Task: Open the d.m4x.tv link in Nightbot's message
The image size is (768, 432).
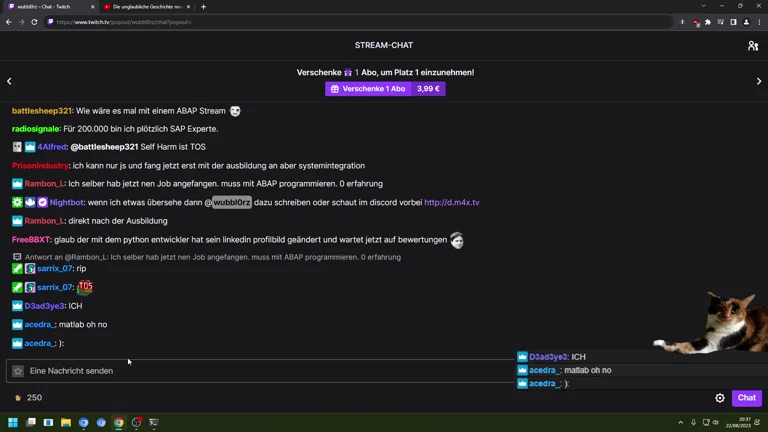Action: click(x=451, y=202)
